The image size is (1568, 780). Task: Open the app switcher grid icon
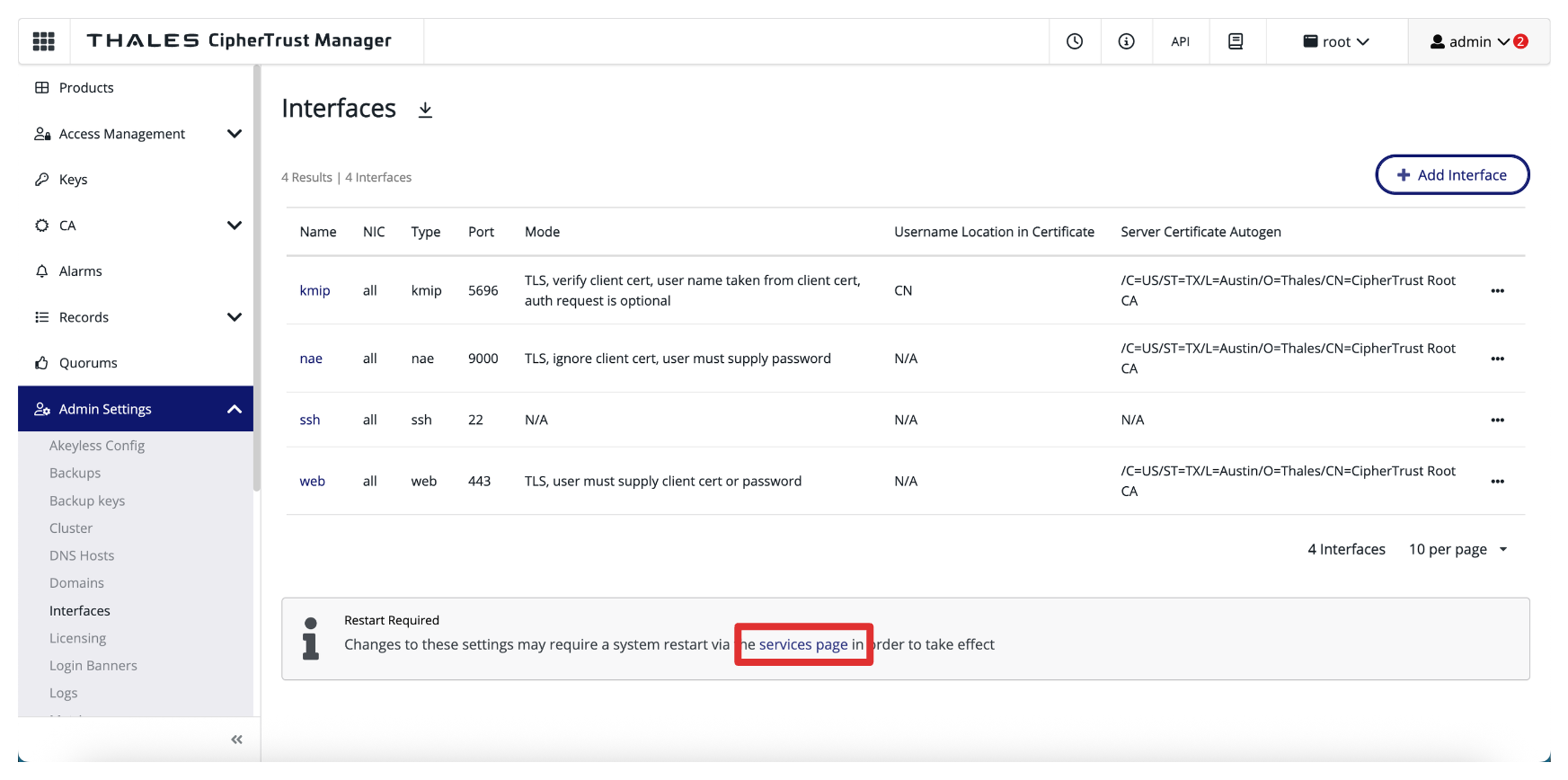[43, 41]
